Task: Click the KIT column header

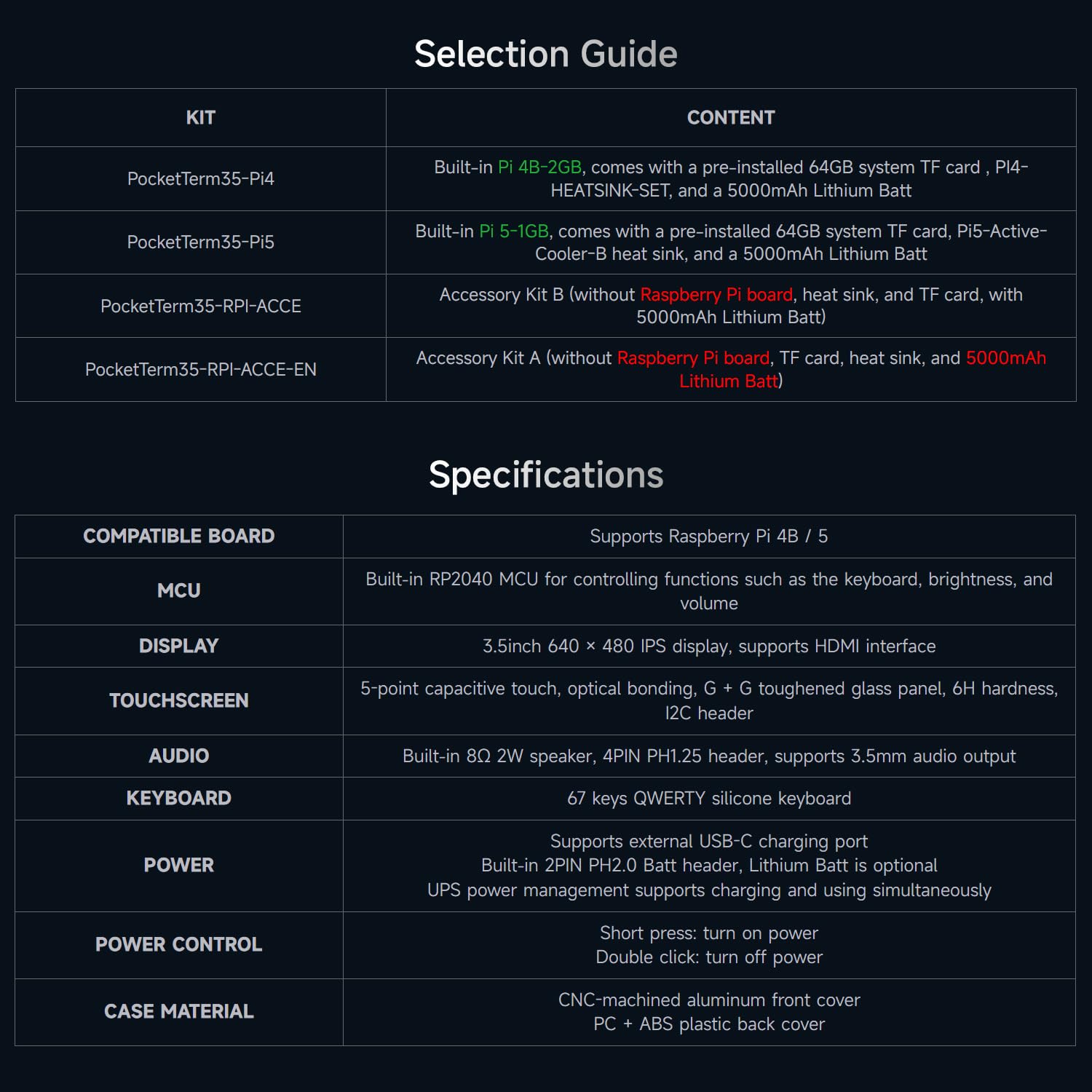Action: pos(201,118)
